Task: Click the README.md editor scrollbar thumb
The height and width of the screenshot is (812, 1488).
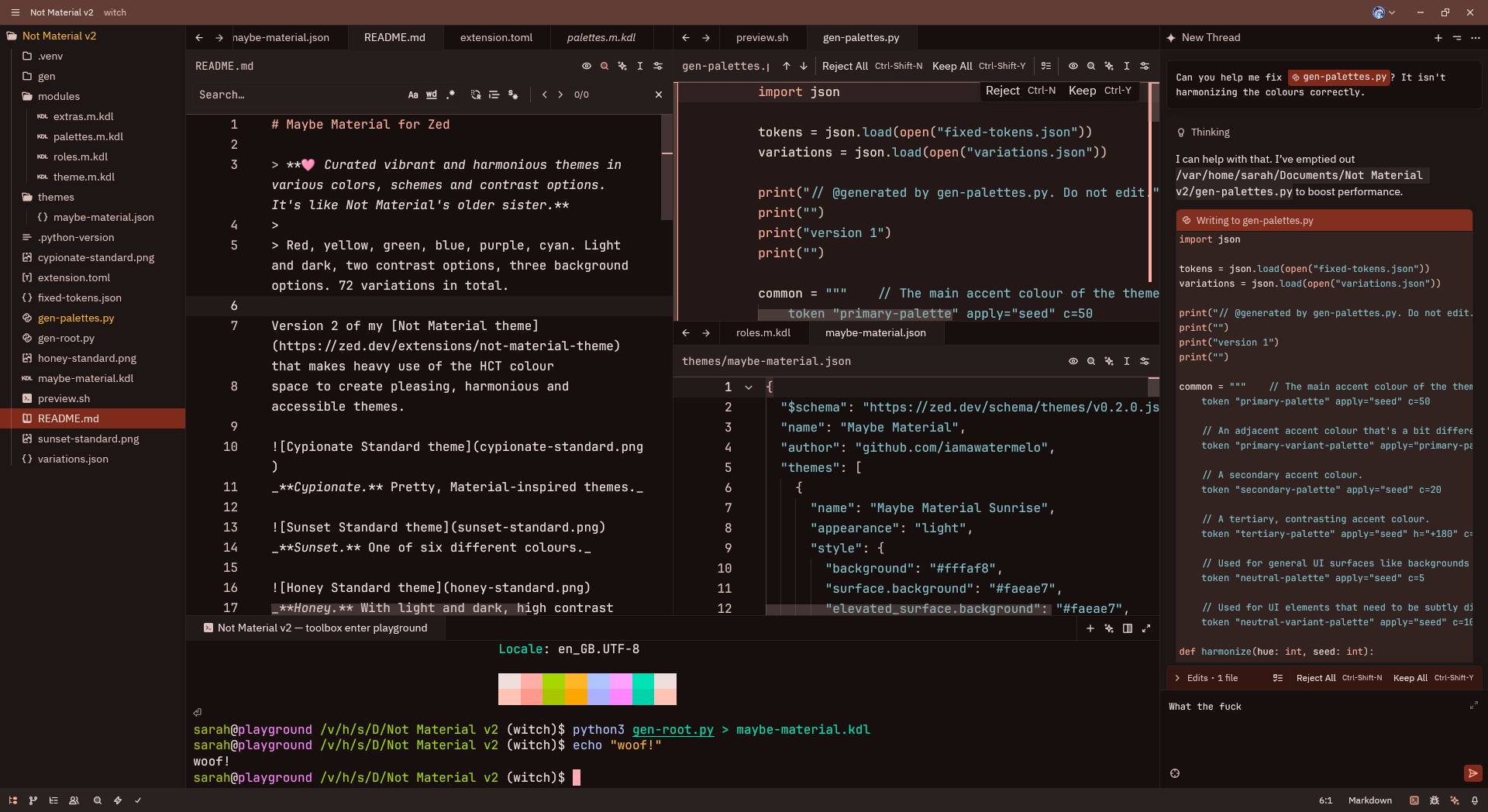Action: [x=667, y=167]
